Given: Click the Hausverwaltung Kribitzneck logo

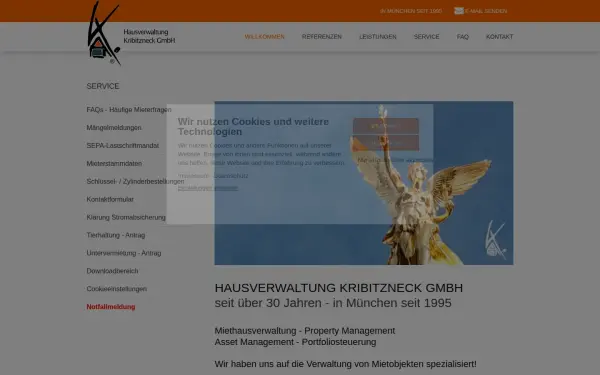Looking at the screenshot, I should coord(131,34).
